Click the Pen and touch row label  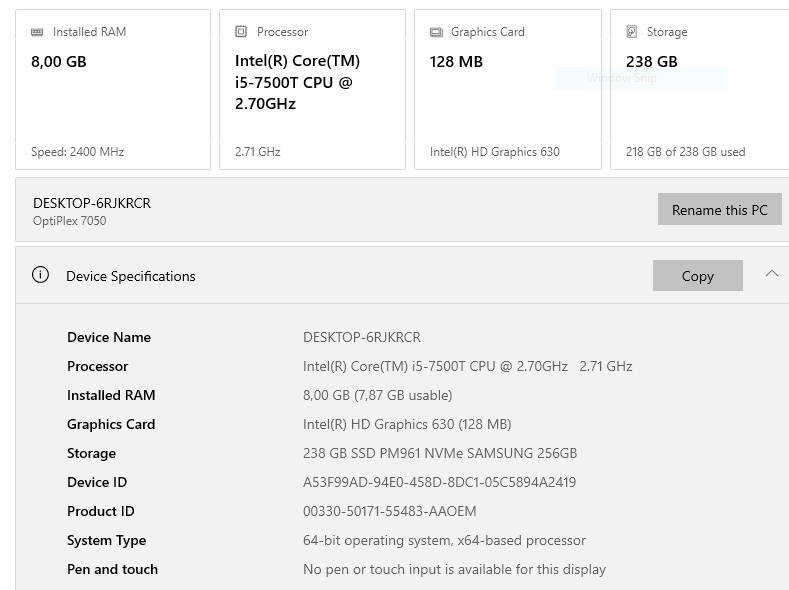112,569
